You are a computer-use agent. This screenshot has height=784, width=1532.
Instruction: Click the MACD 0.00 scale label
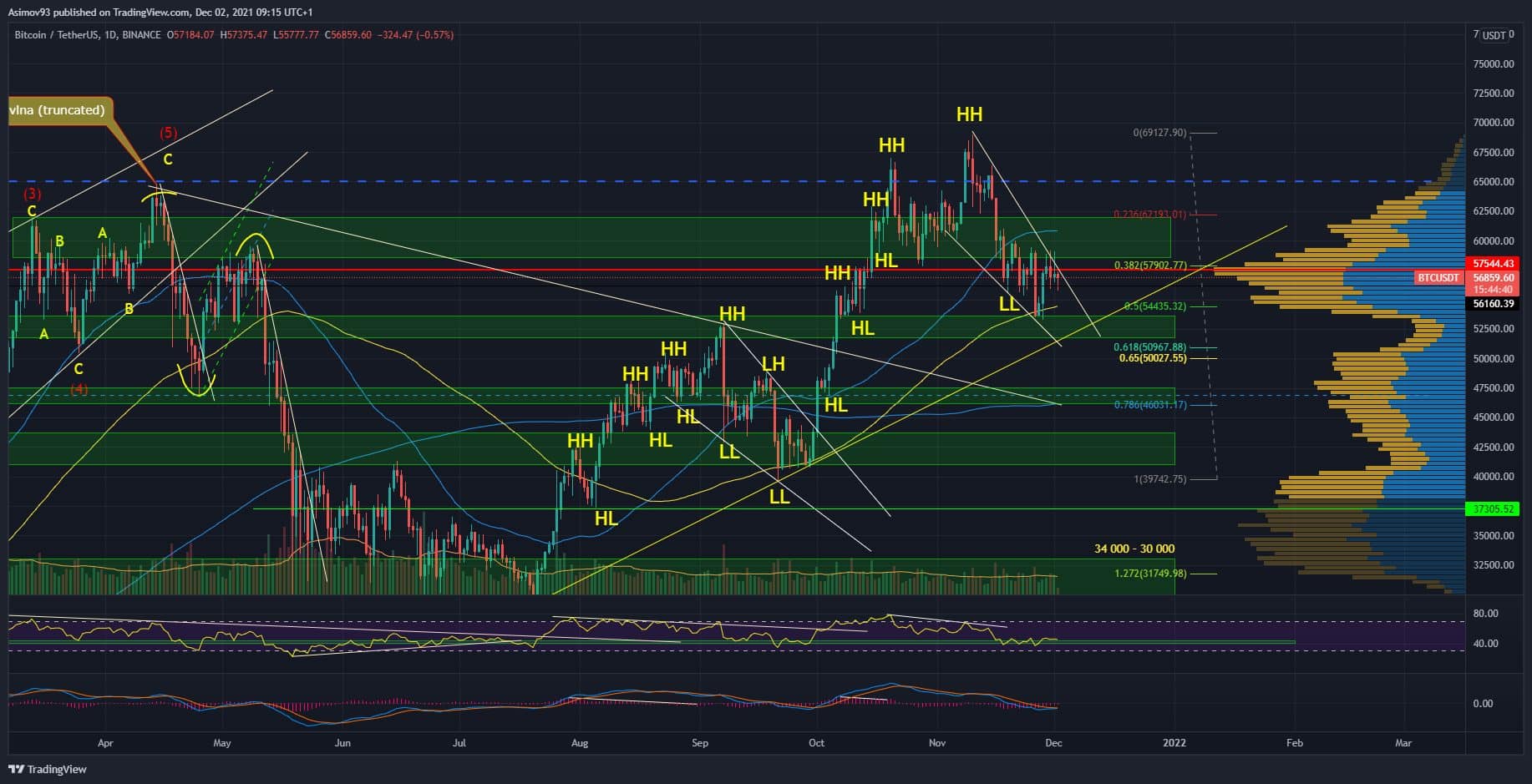click(1483, 704)
